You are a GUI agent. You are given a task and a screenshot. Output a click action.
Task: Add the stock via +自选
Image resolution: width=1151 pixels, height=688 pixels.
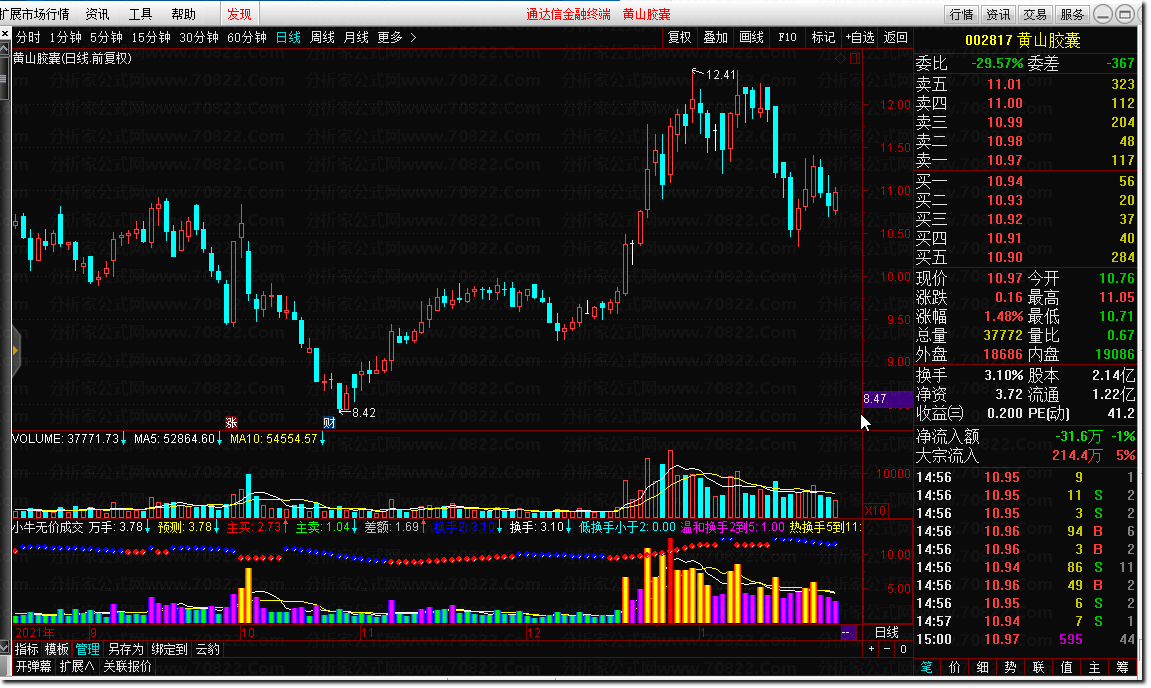[860, 37]
